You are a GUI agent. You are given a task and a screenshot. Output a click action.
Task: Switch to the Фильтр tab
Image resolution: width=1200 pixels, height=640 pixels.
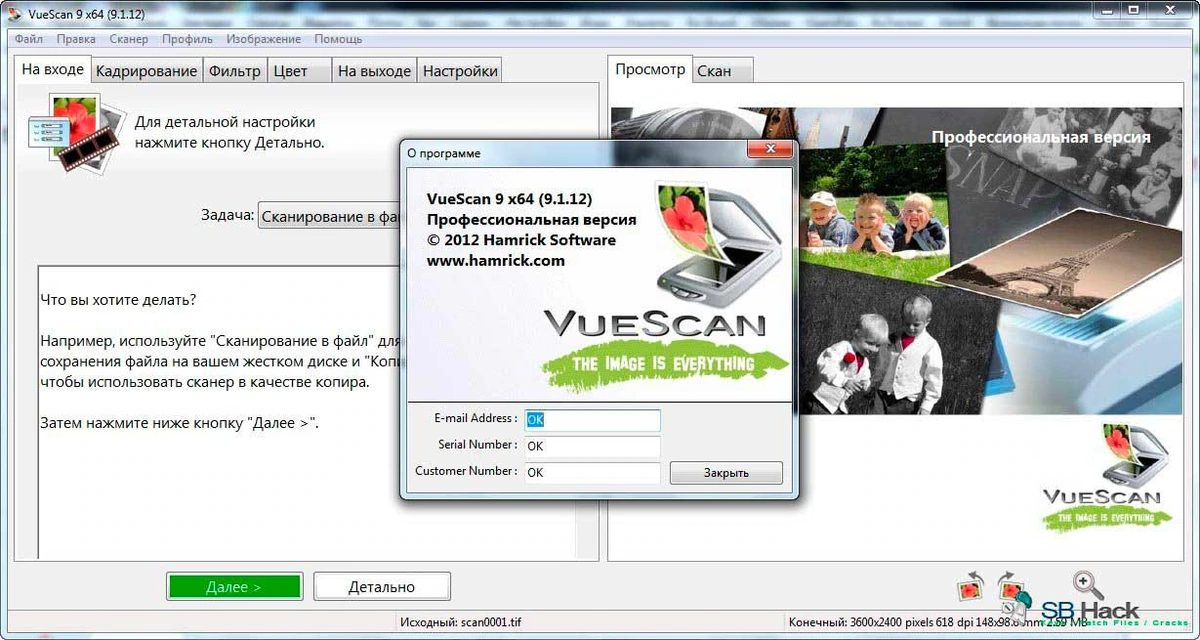tap(235, 71)
